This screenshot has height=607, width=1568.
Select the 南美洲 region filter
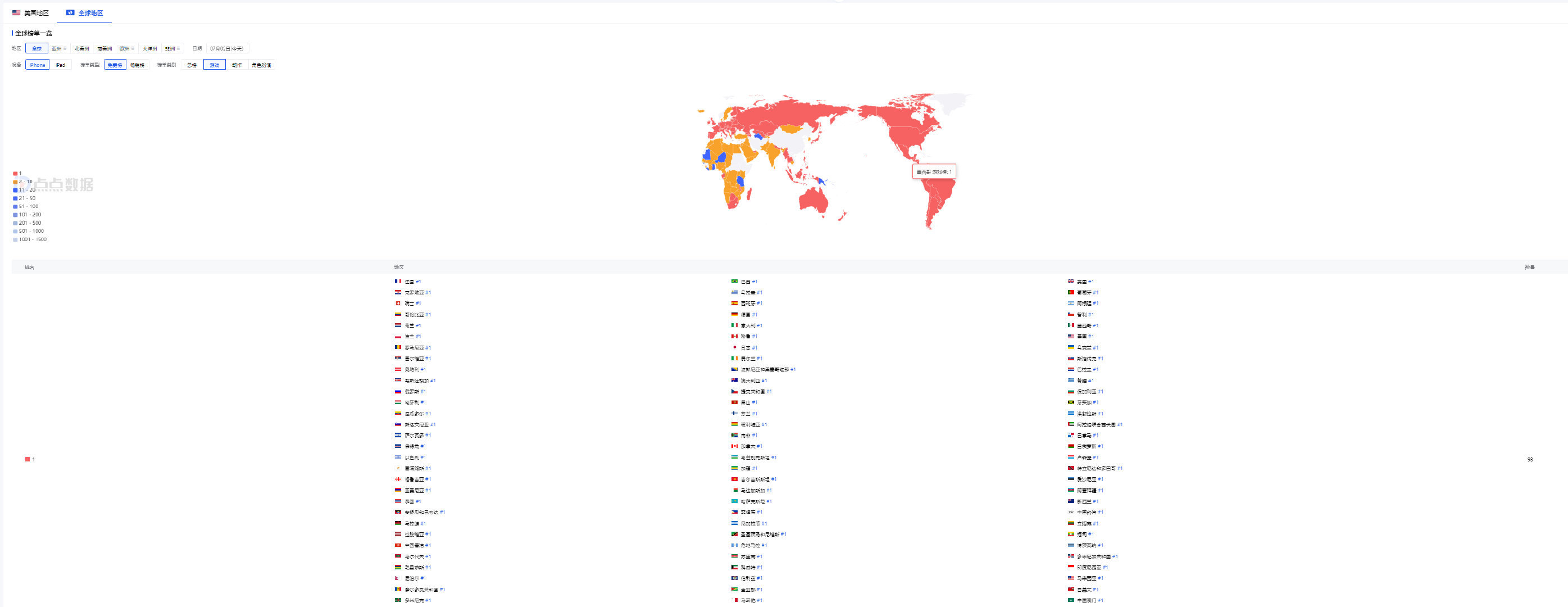point(104,48)
